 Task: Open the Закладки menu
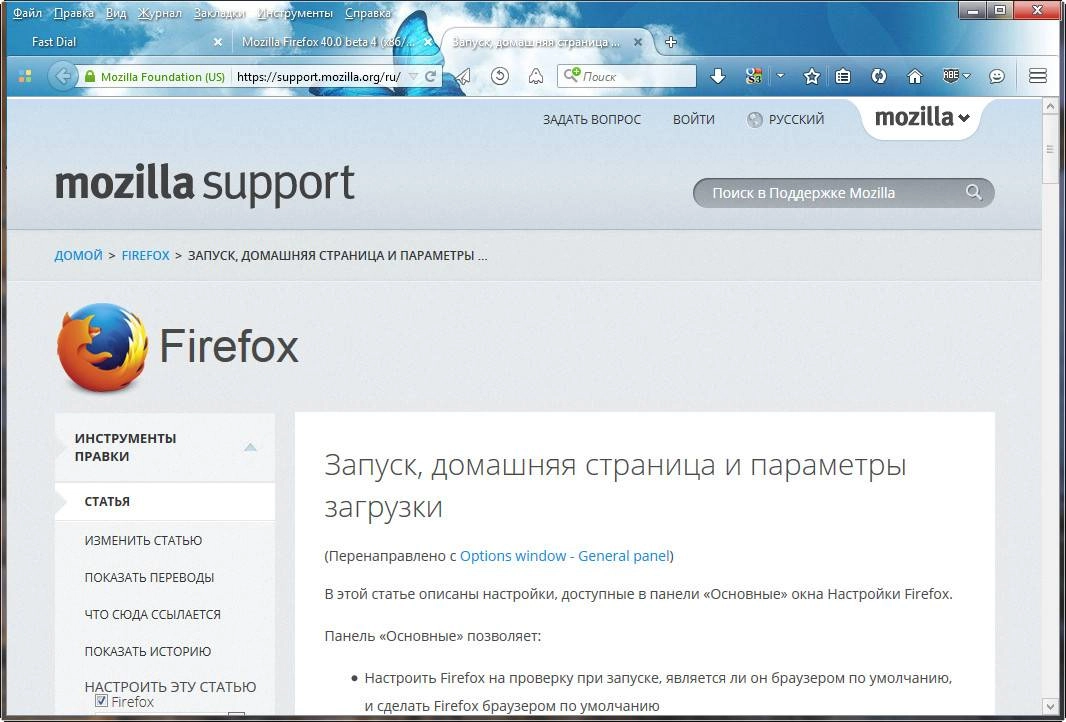[219, 13]
